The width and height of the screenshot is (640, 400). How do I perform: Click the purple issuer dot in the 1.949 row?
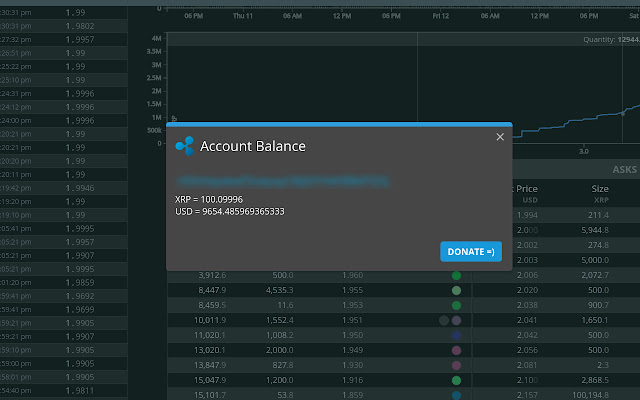click(456, 350)
